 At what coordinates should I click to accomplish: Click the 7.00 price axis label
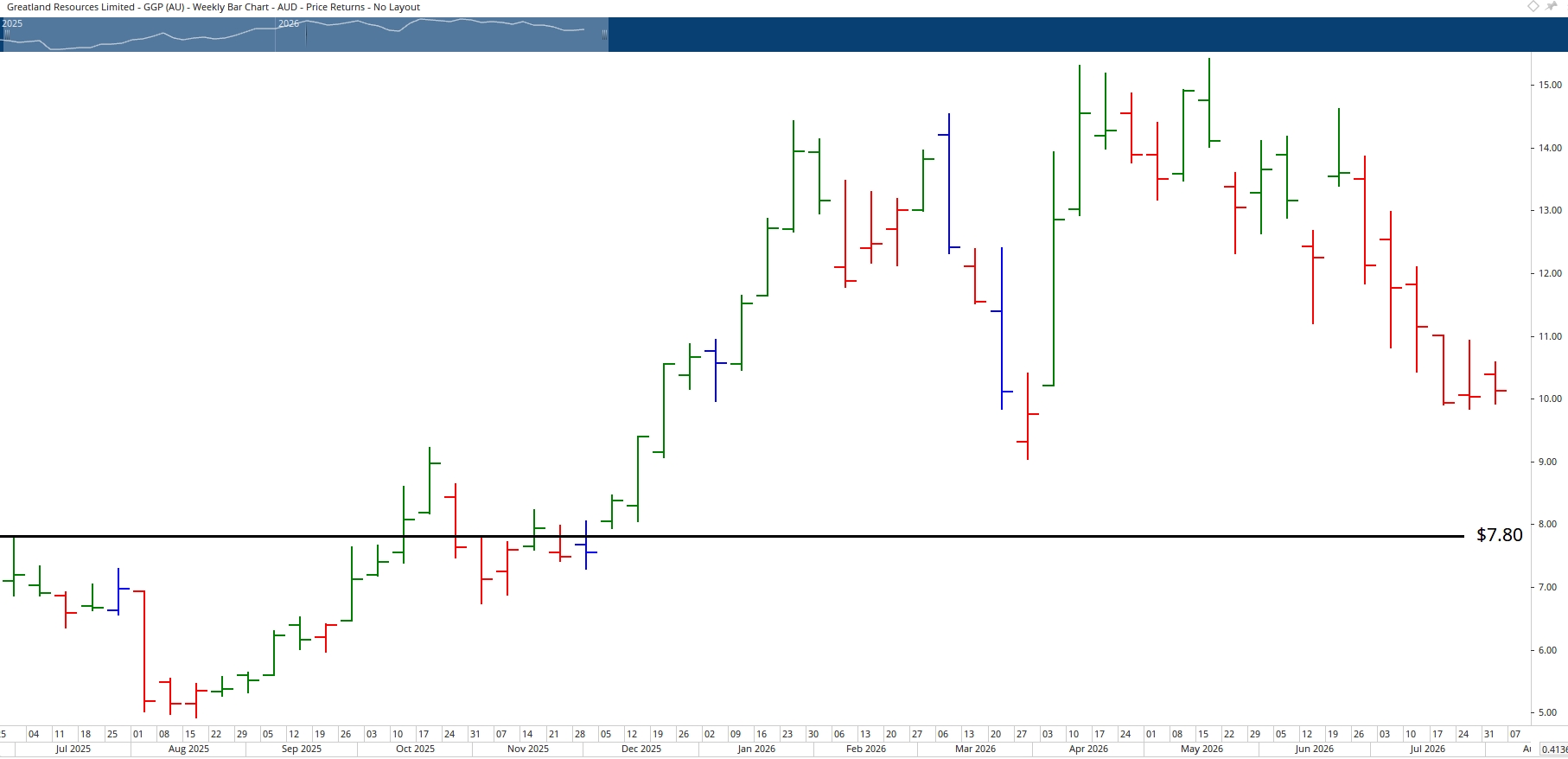(1547, 587)
